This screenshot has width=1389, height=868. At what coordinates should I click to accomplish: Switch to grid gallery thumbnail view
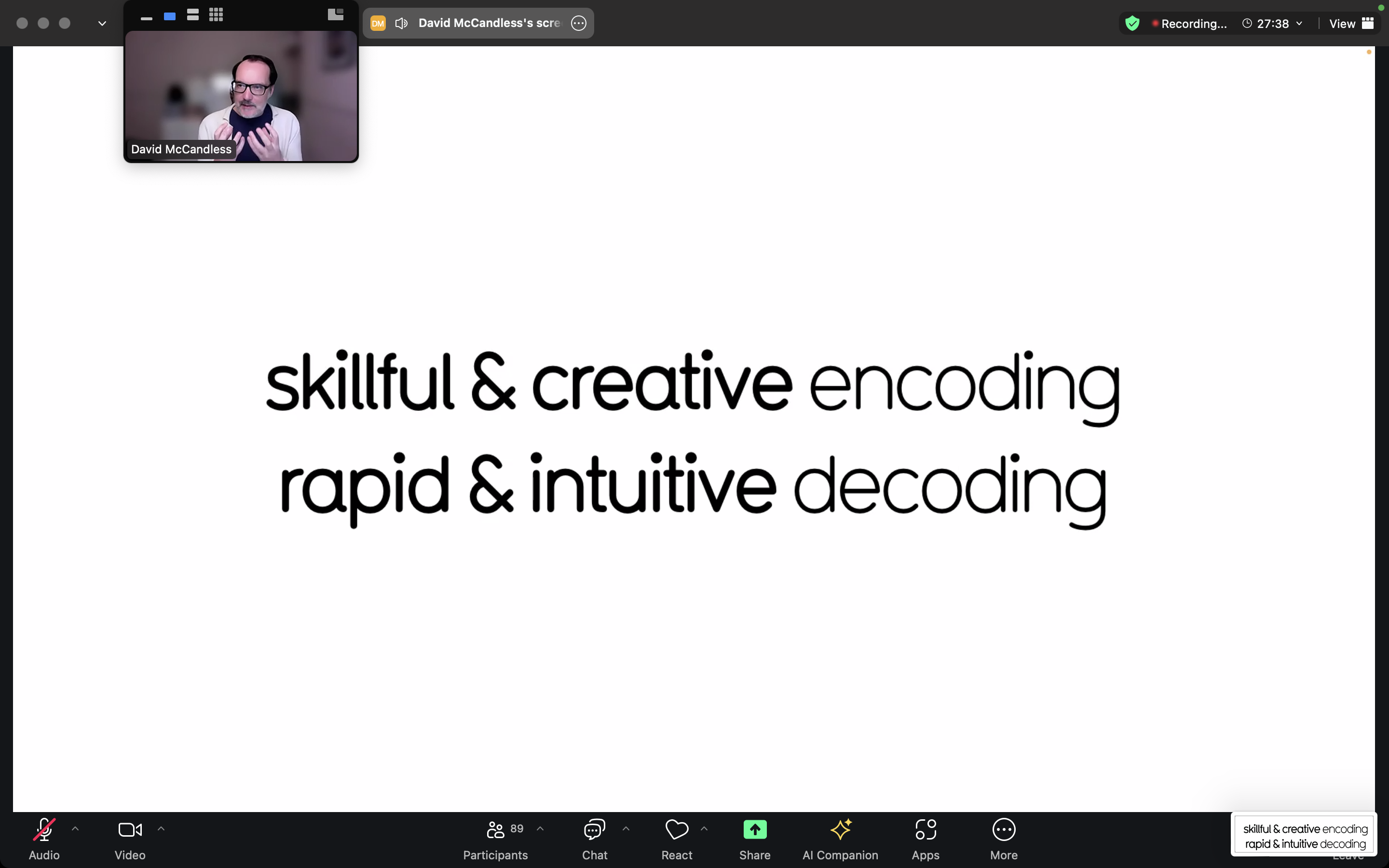(x=216, y=15)
